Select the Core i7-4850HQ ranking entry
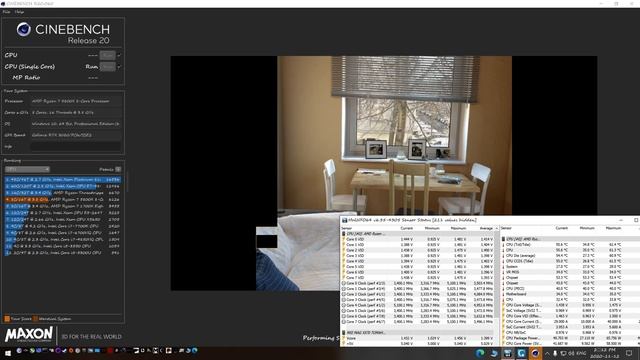Screen dimensions: 640x360 coord(62,240)
